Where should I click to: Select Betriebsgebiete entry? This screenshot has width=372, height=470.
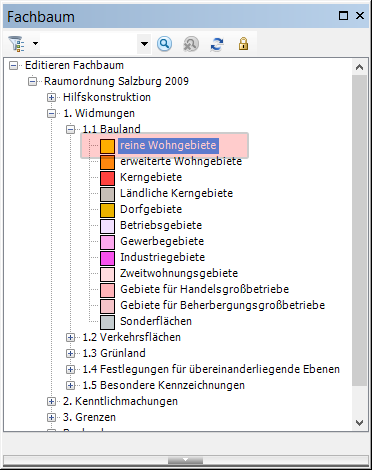pos(161,225)
